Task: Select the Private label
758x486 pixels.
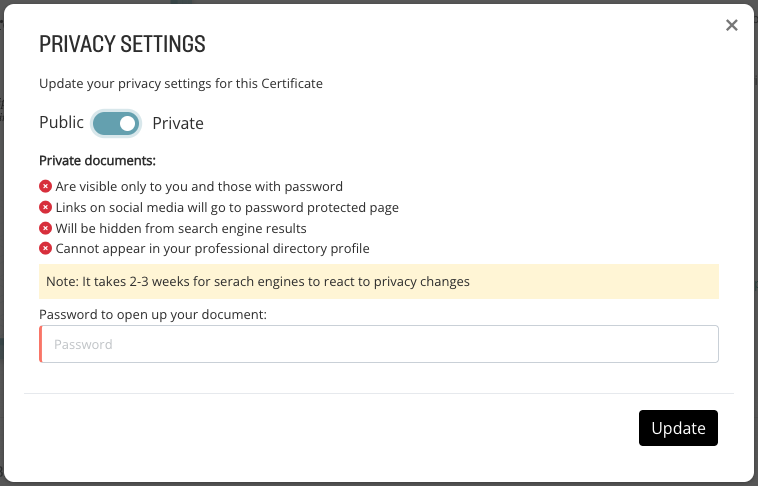Action: 178,123
